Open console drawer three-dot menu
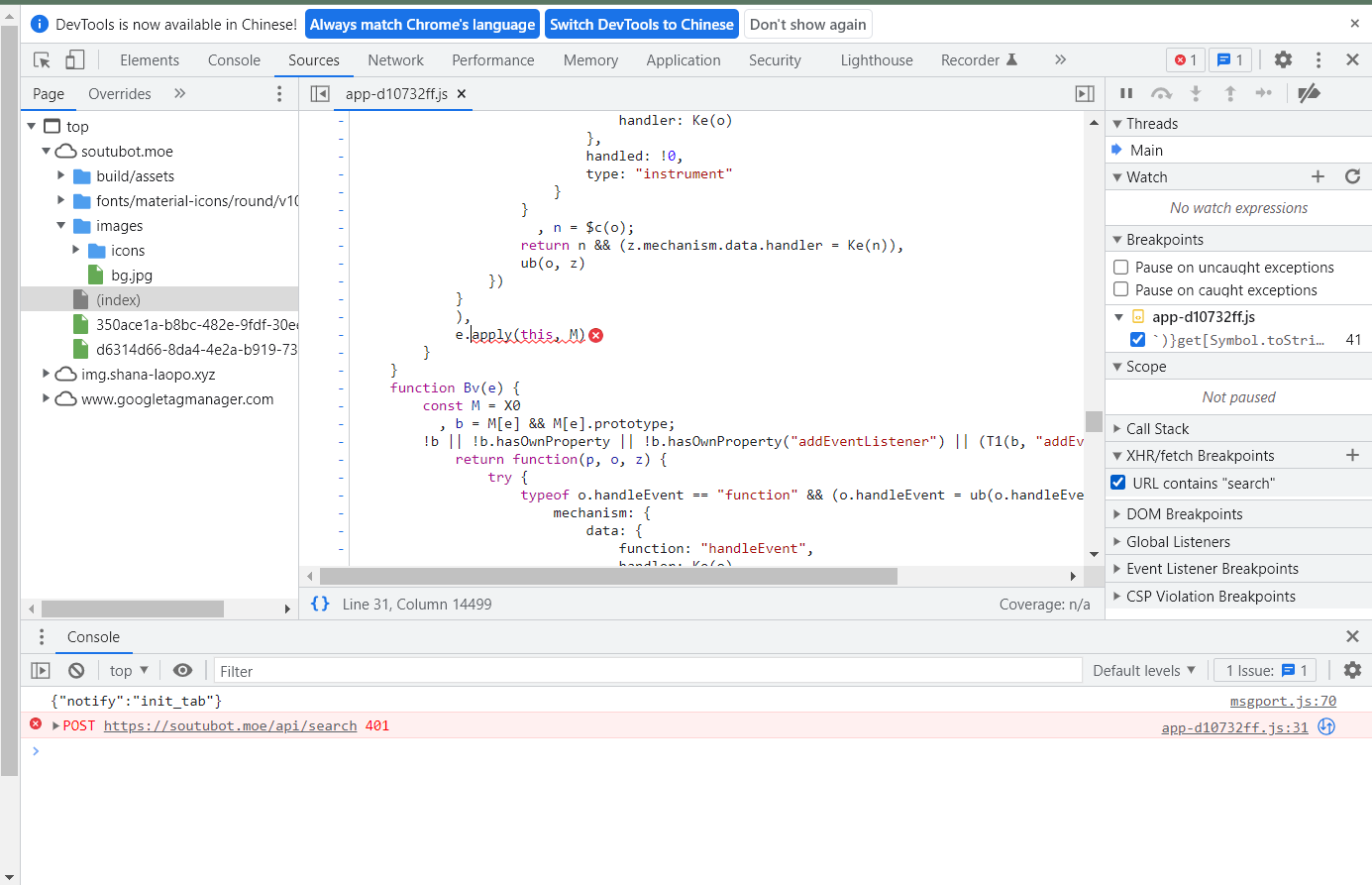 (42, 637)
